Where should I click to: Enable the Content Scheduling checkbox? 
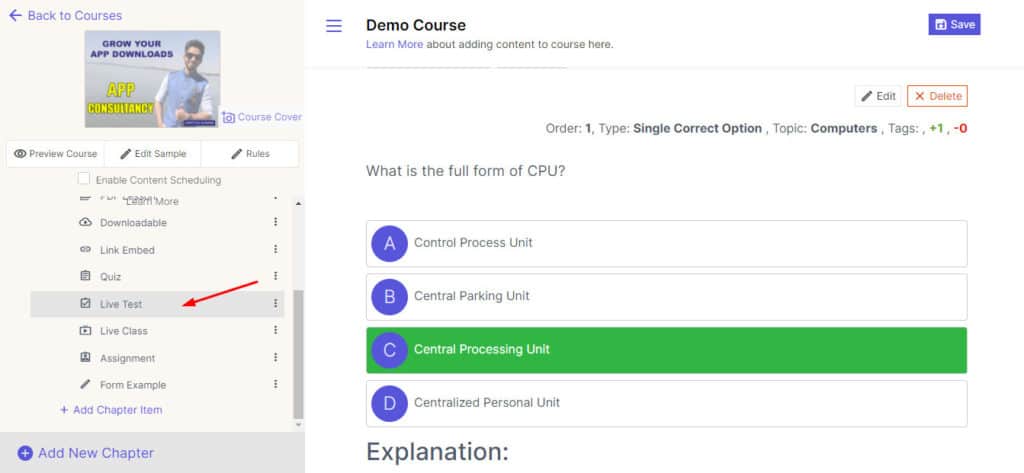84,180
